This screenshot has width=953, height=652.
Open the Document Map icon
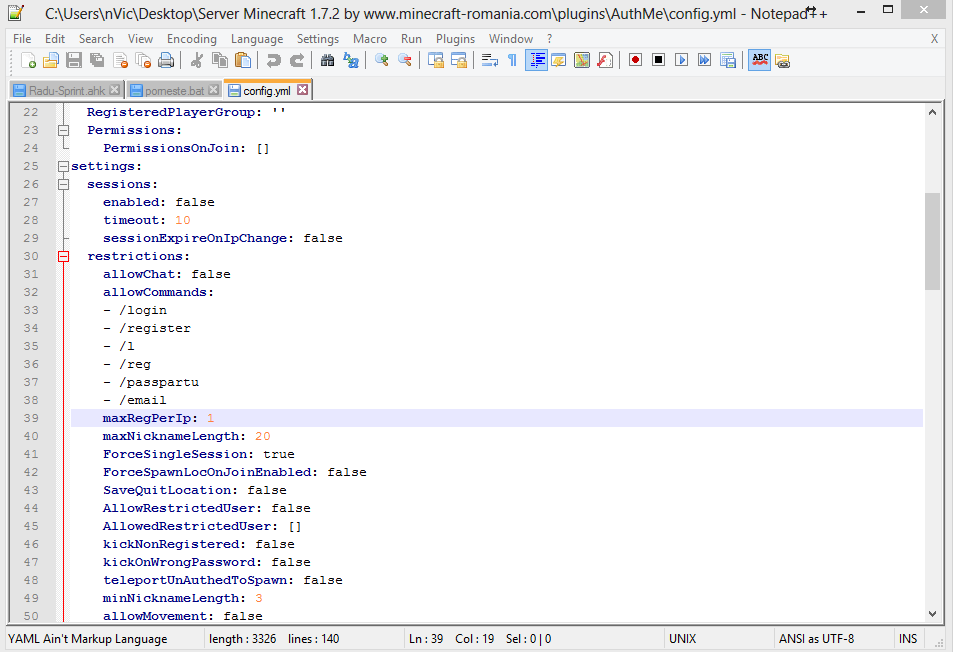pyautogui.click(x=582, y=60)
